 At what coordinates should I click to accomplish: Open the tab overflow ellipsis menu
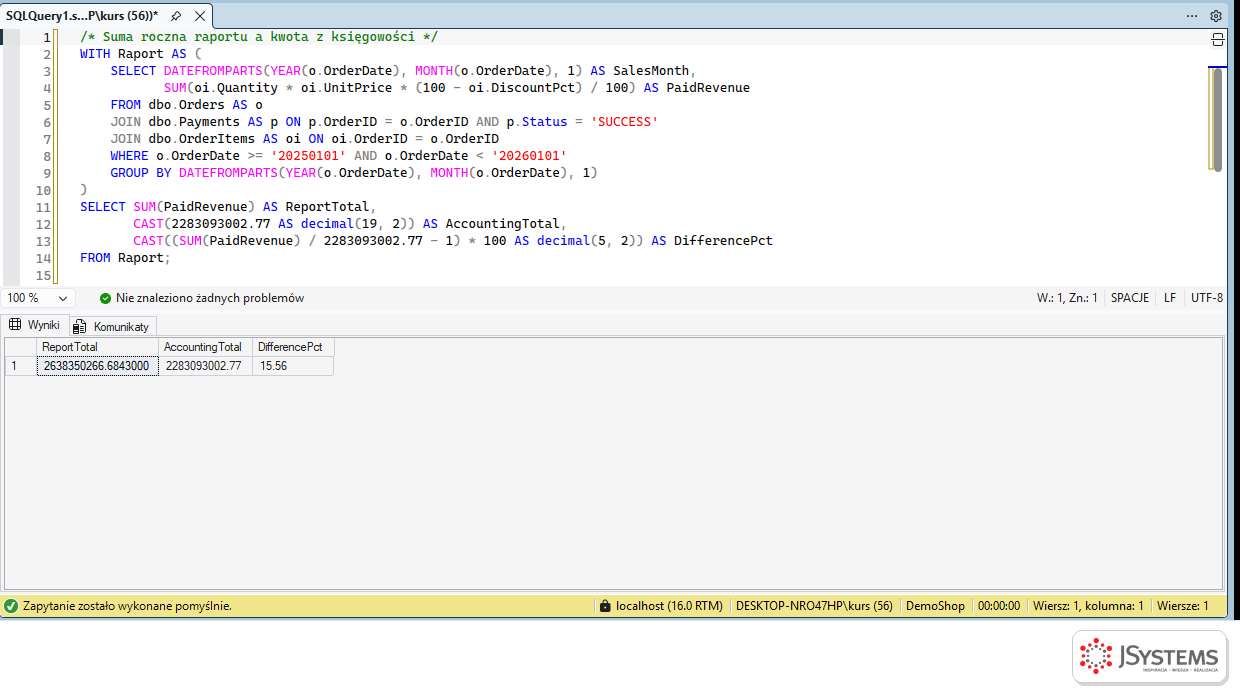[x=1192, y=16]
